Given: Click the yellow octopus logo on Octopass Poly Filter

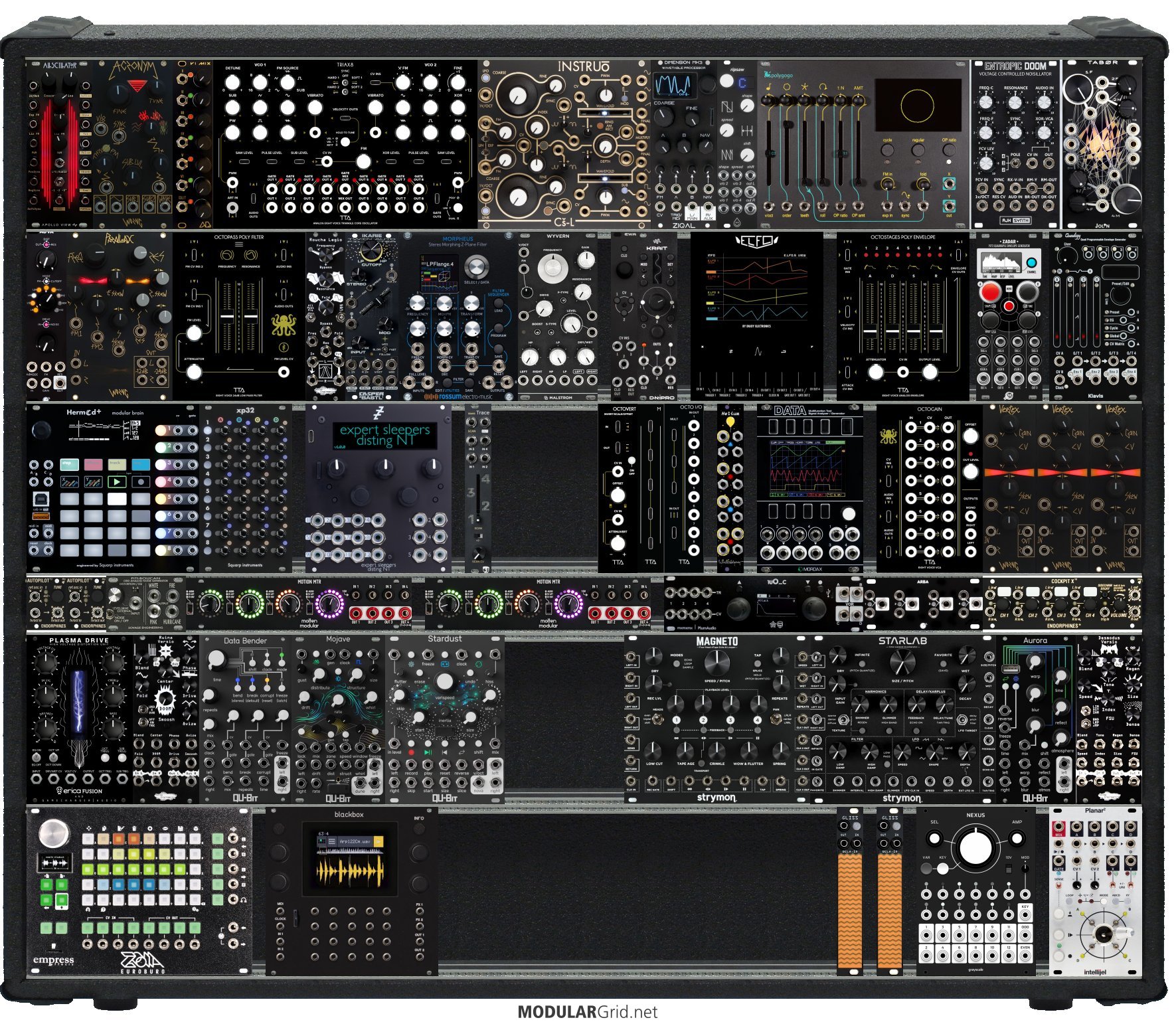Looking at the screenshot, I should pos(284,325).
